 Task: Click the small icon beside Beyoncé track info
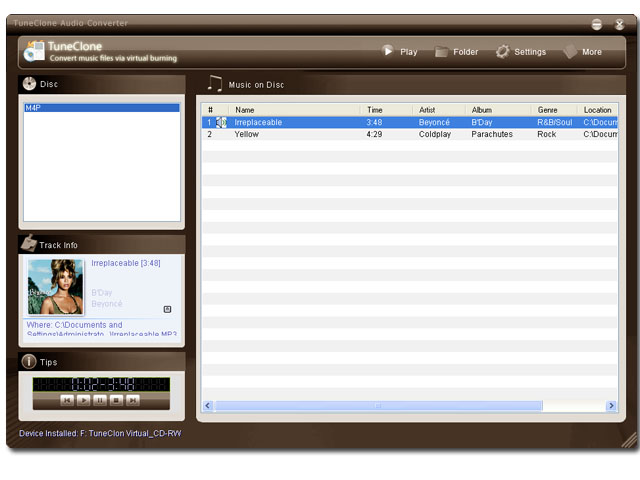pos(167,309)
